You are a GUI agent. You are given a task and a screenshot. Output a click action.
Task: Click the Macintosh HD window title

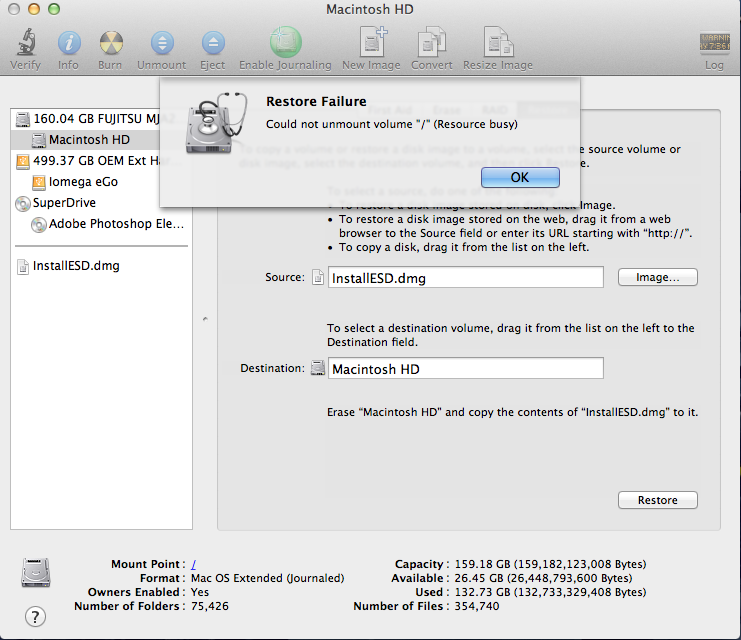tap(370, 9)
